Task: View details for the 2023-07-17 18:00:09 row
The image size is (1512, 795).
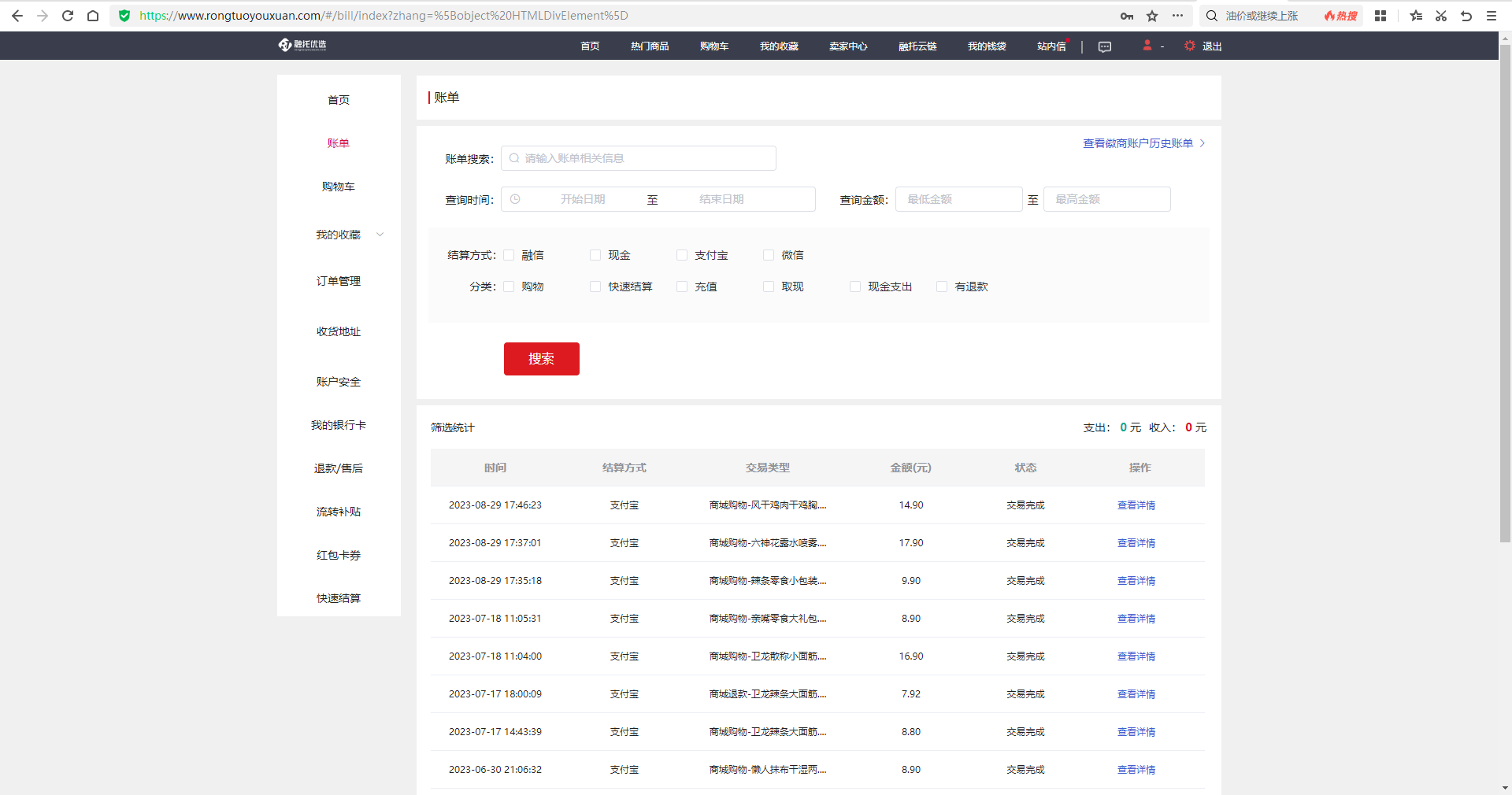Action: (x=1136, y=694)
